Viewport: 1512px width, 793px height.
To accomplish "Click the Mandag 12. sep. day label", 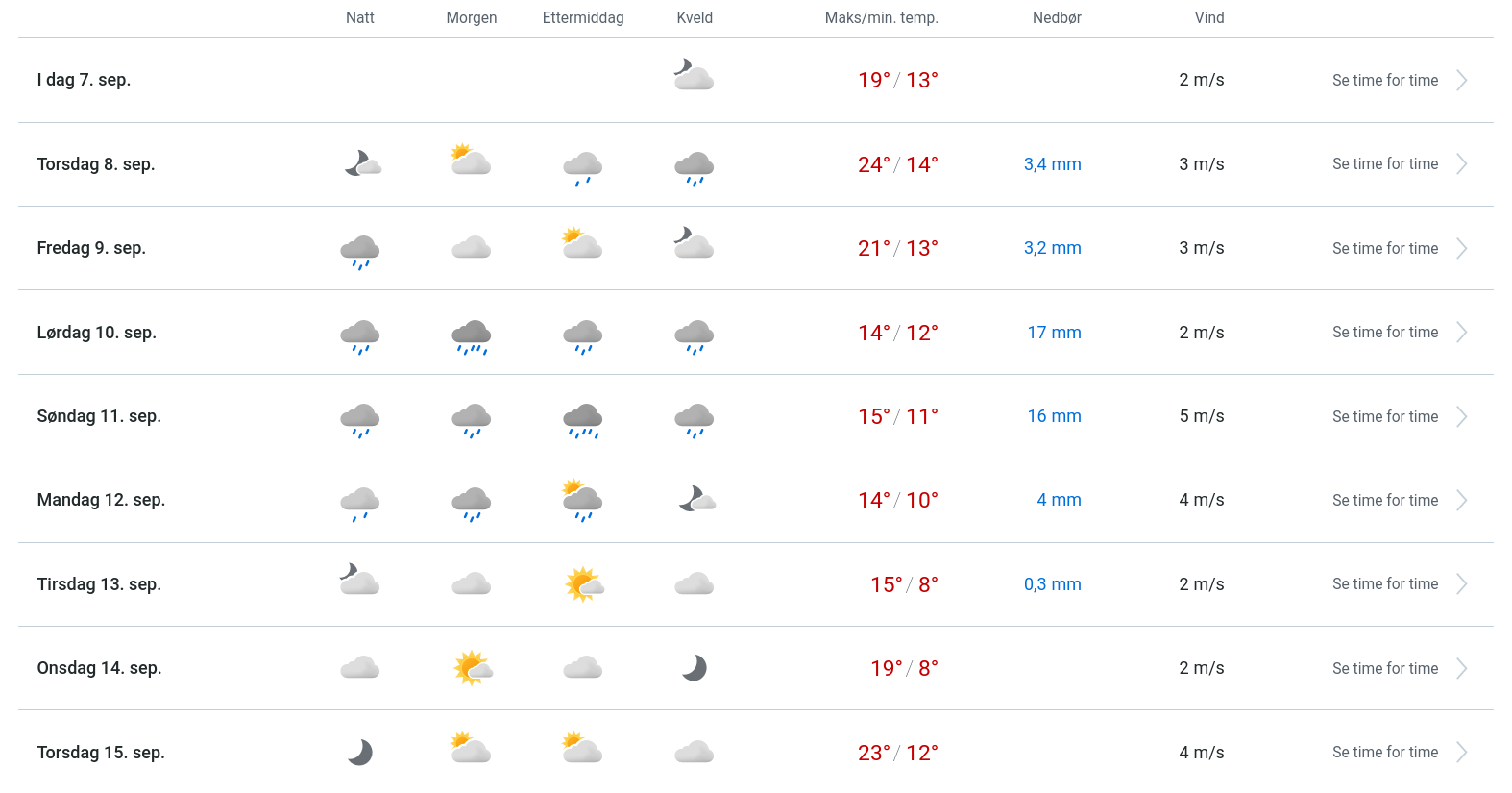I will pyautogui.click(x=101, y=500).
